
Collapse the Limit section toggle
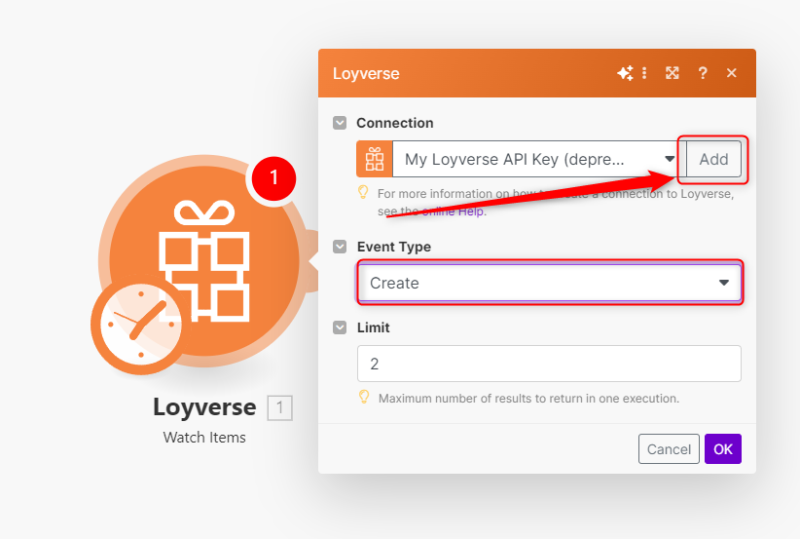pyautogui.click(x=340, y=328)
